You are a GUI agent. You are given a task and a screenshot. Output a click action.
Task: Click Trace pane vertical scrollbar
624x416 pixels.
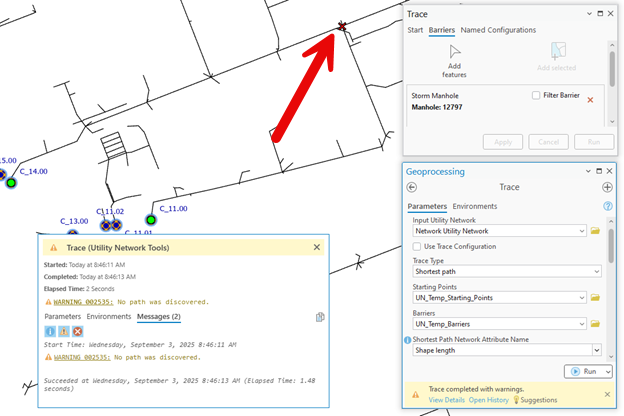click(612, 69)
